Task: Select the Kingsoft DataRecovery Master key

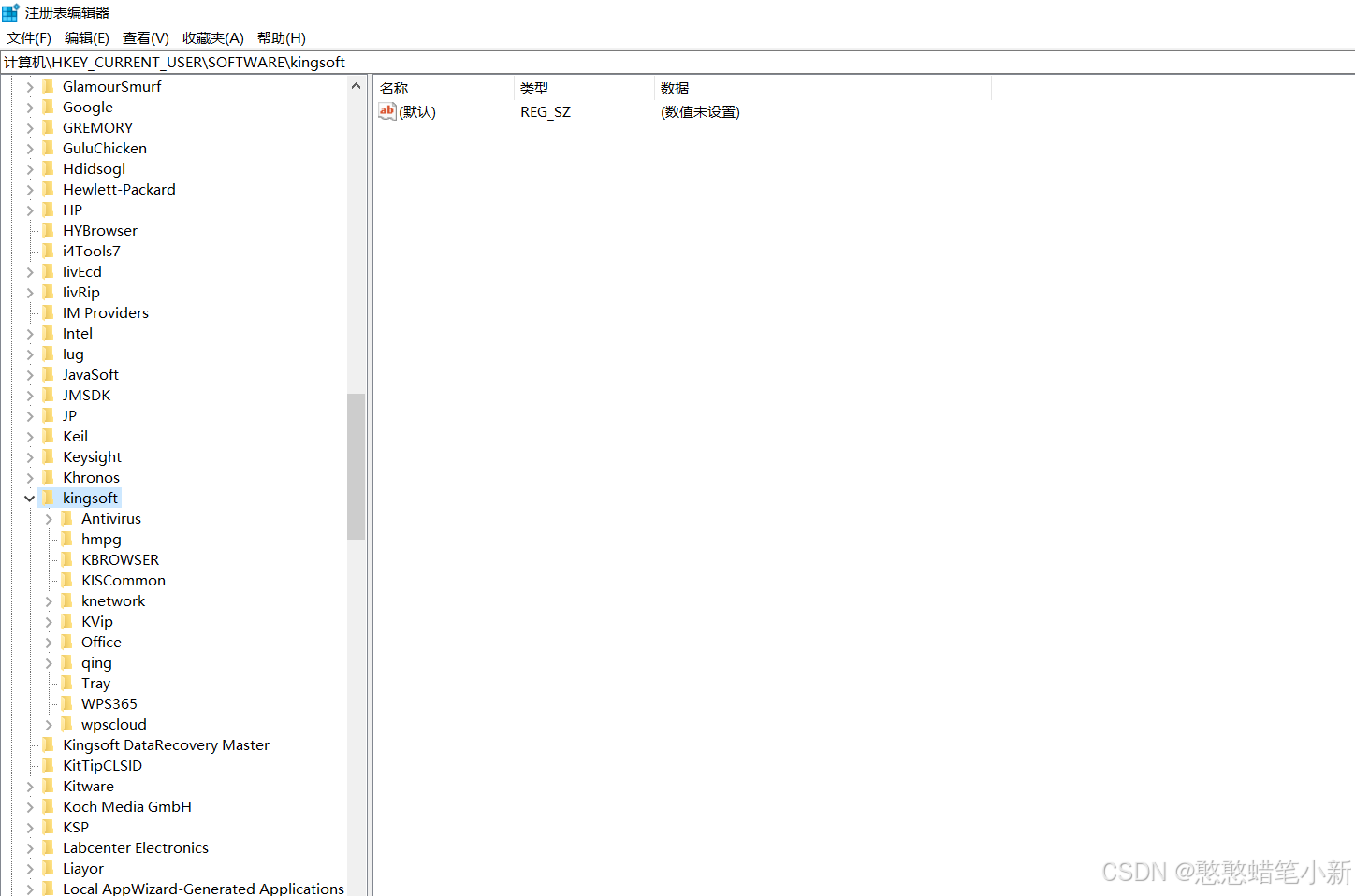Action: 166,745
